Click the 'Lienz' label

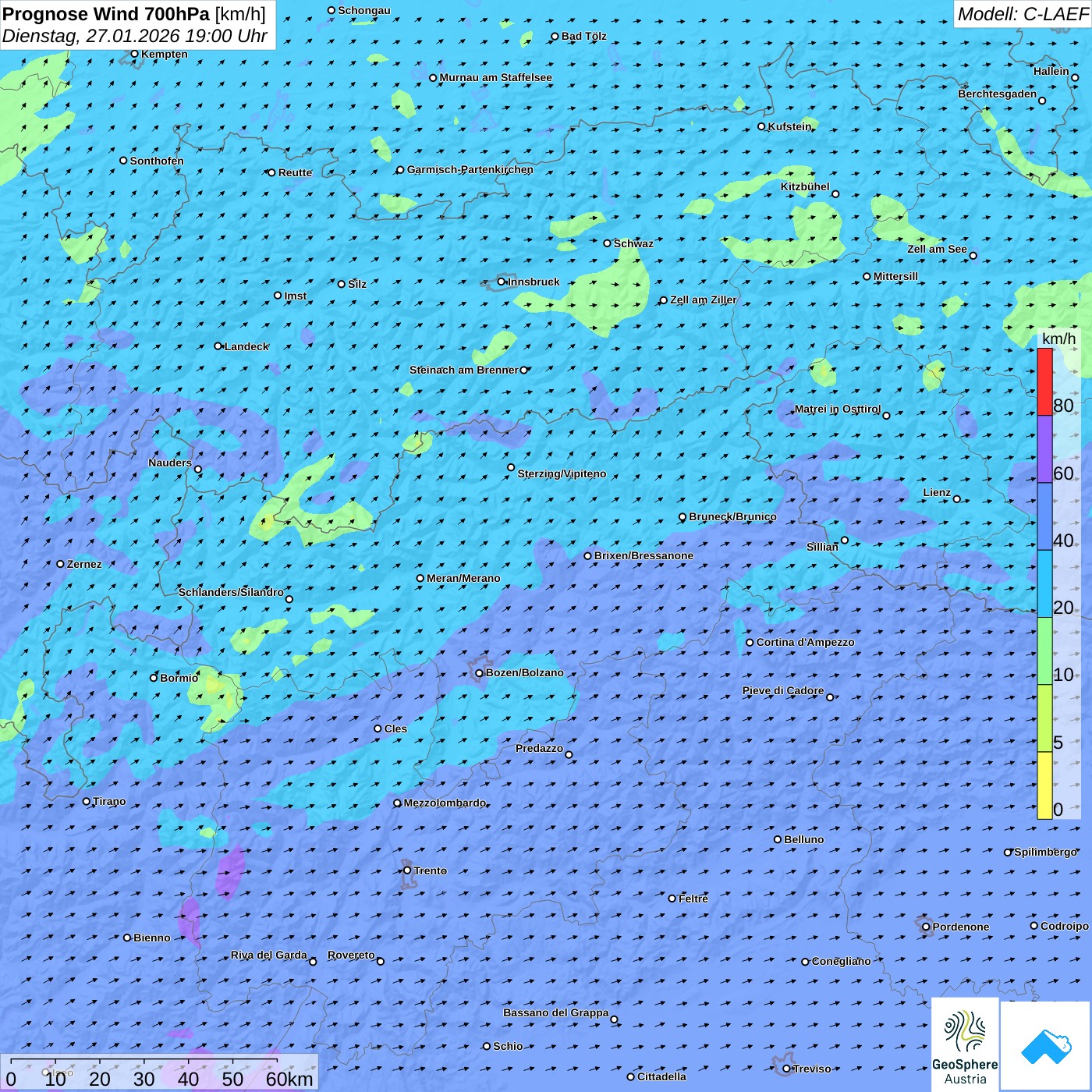coord(937,492)
